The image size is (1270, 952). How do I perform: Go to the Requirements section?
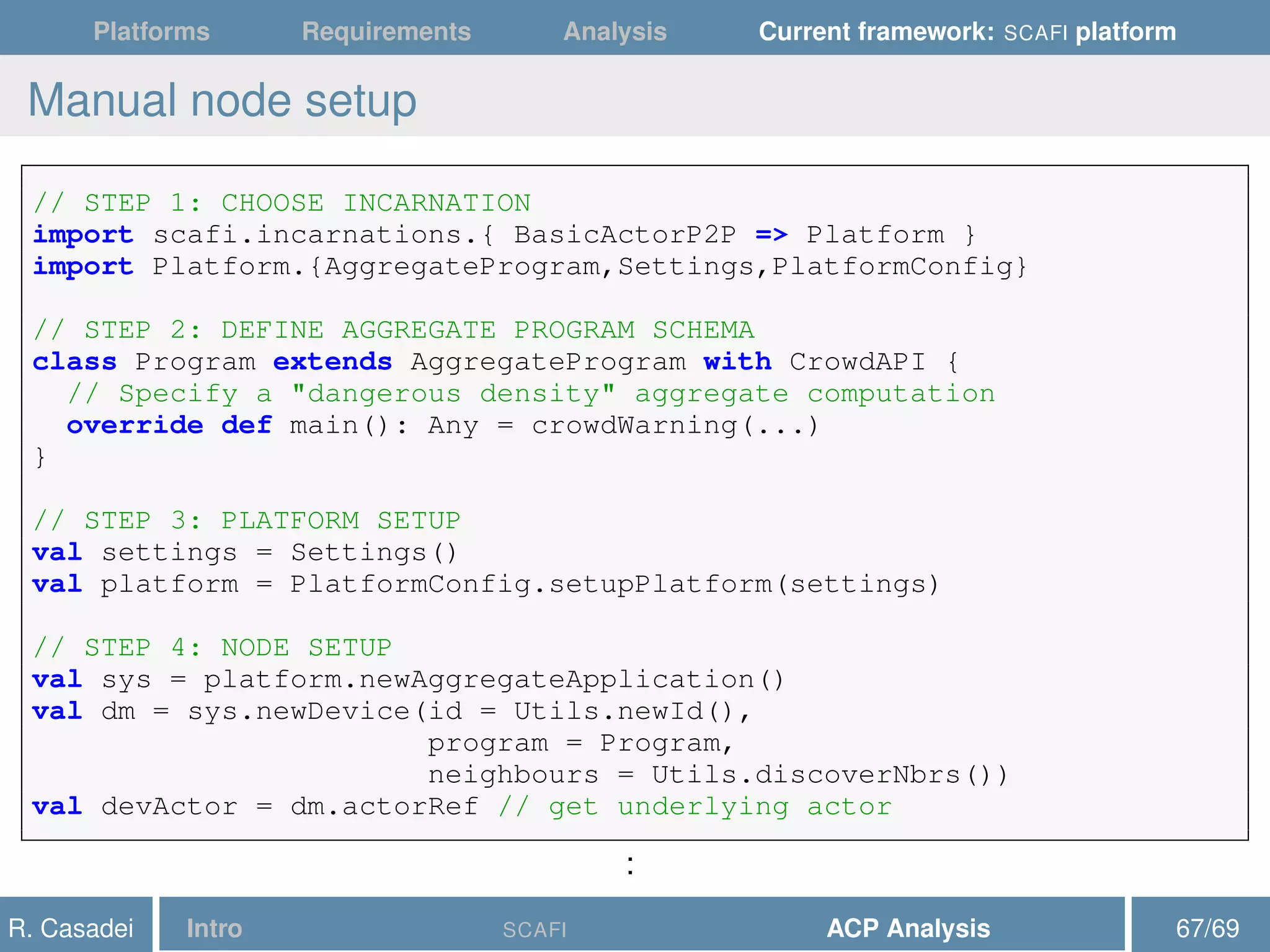click(x=386, y=31)
